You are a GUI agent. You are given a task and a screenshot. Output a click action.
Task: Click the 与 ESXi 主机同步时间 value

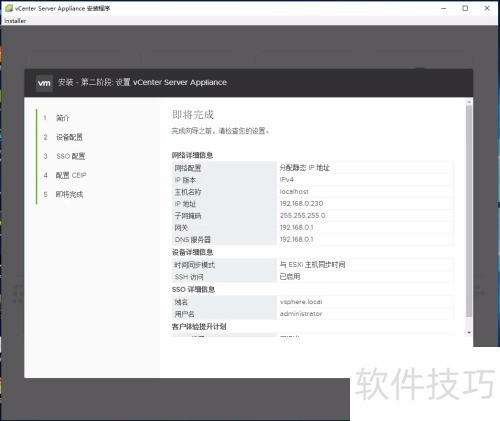point(312,265)
